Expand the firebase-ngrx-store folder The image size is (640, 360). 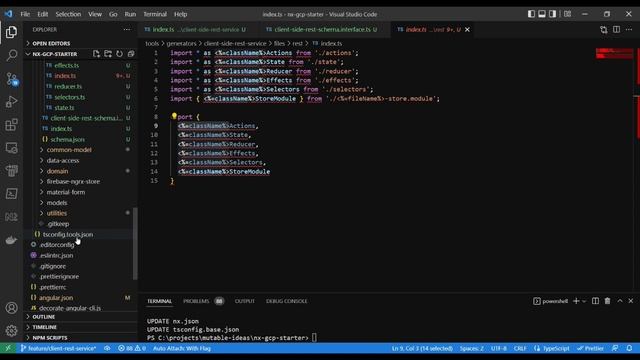tap(73, 181)
